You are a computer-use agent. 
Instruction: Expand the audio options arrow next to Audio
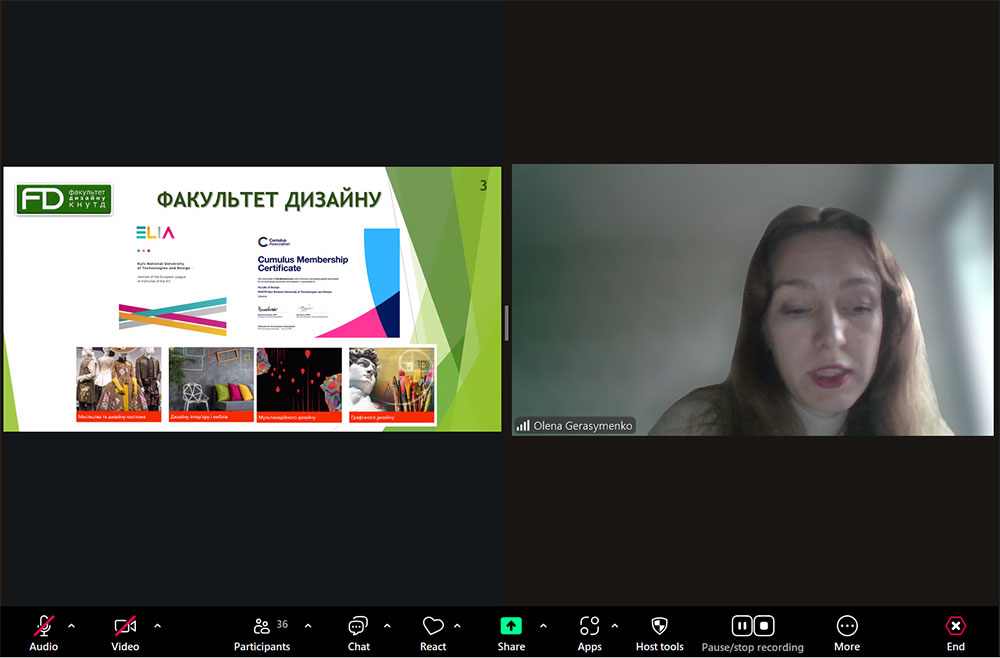[x=71, y=626]
